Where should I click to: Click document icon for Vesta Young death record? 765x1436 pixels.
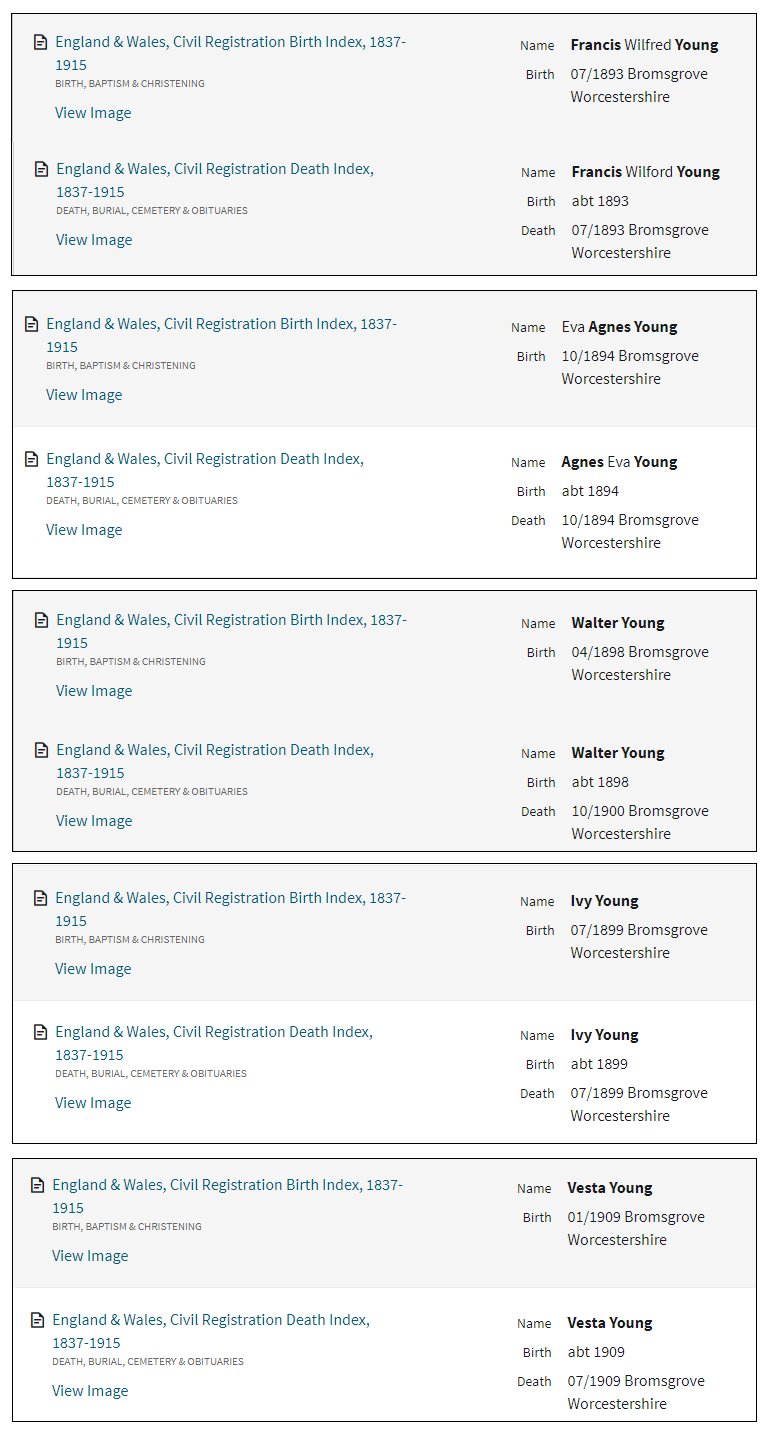37,1320
